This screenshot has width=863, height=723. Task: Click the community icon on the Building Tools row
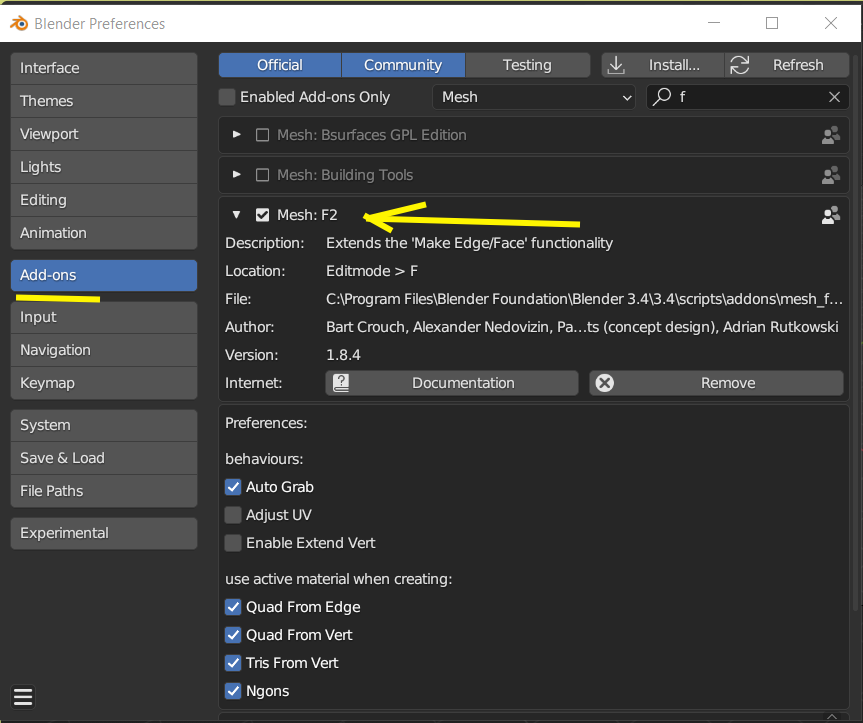(x=830, y=175)
